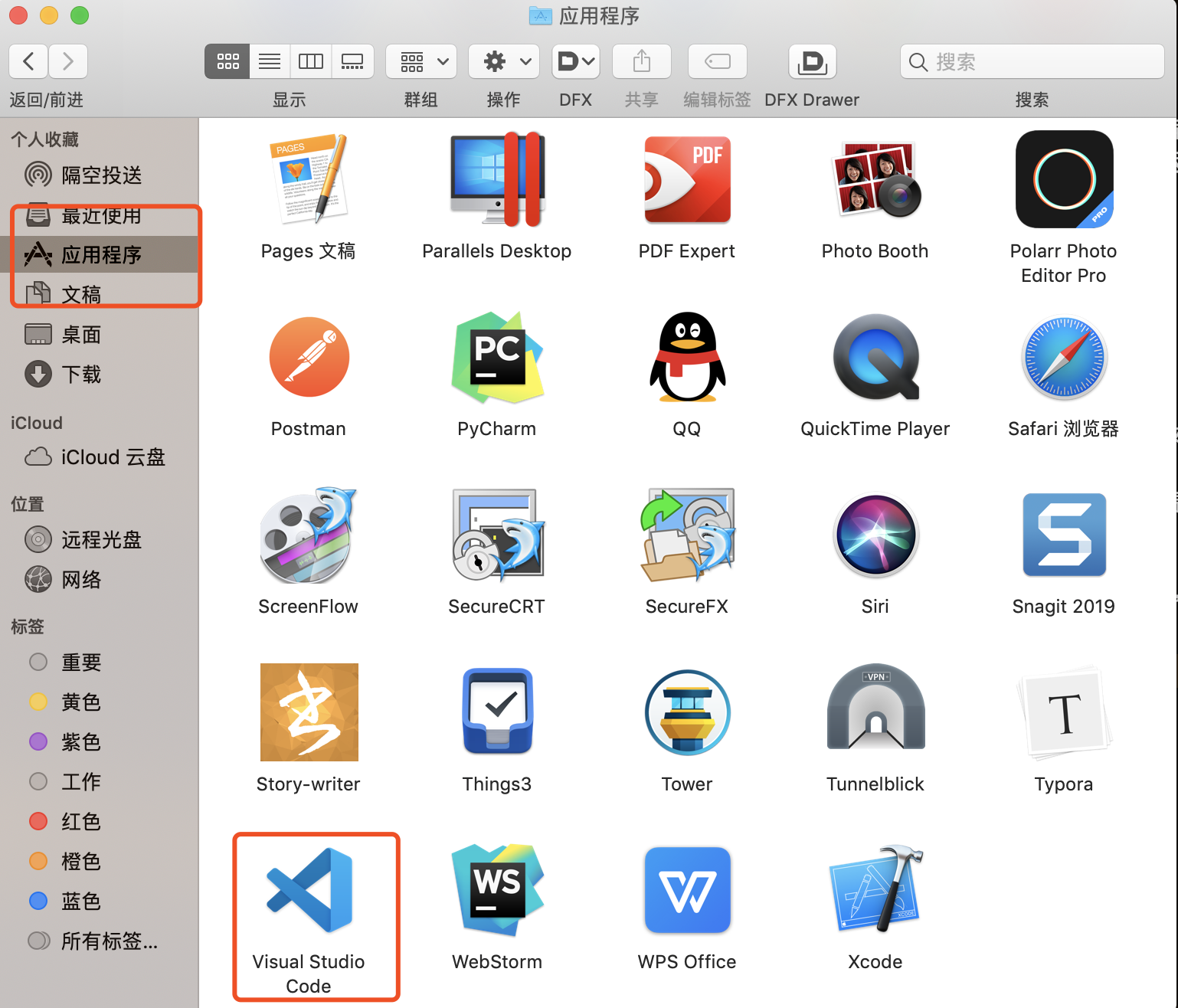This screenshot has height=1008, width=1178.
Task: Click the 应用程序 window title folder icon
Action: 541,15
